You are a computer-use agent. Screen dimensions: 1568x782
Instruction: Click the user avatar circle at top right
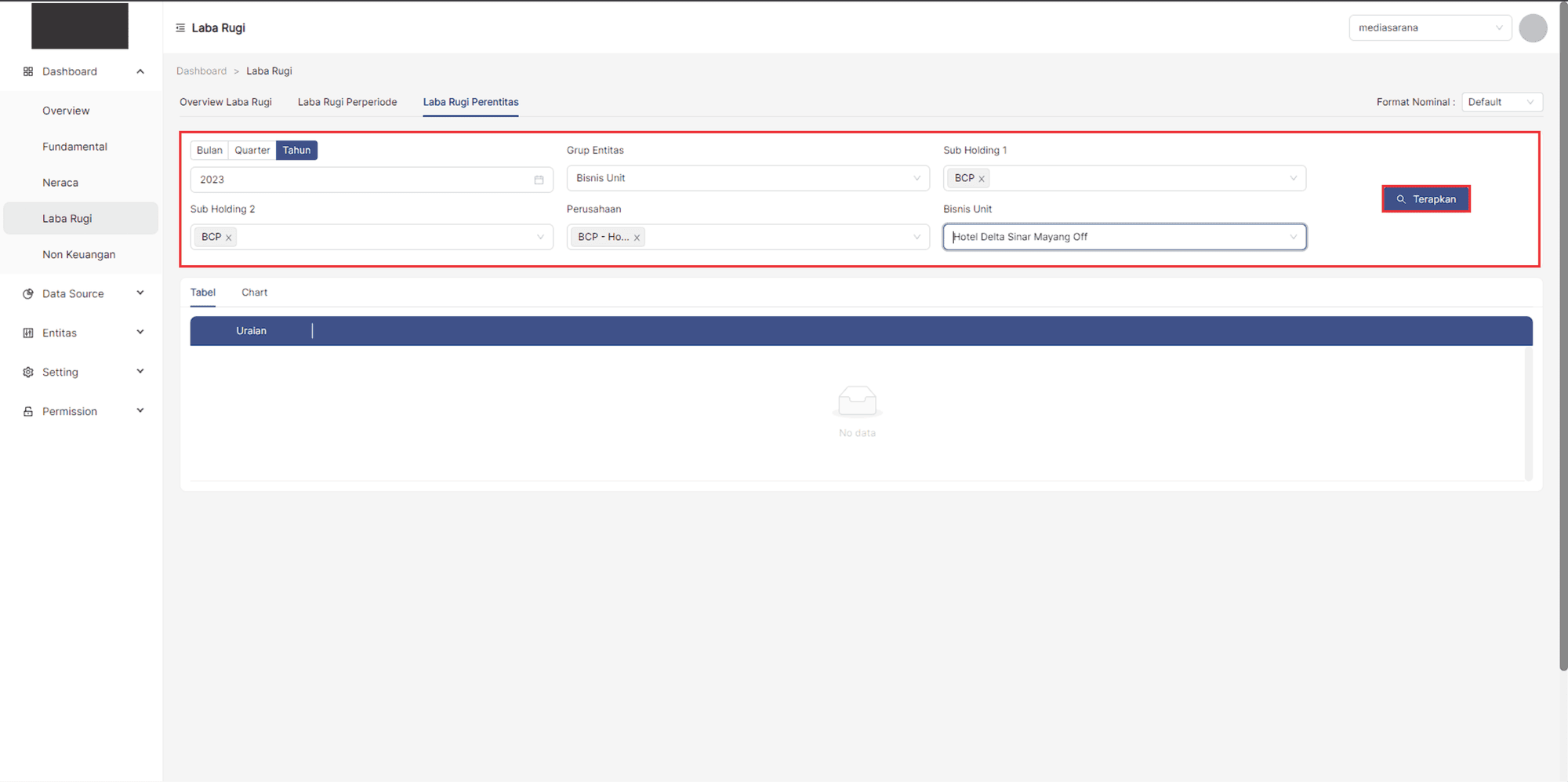[1532, 28]
